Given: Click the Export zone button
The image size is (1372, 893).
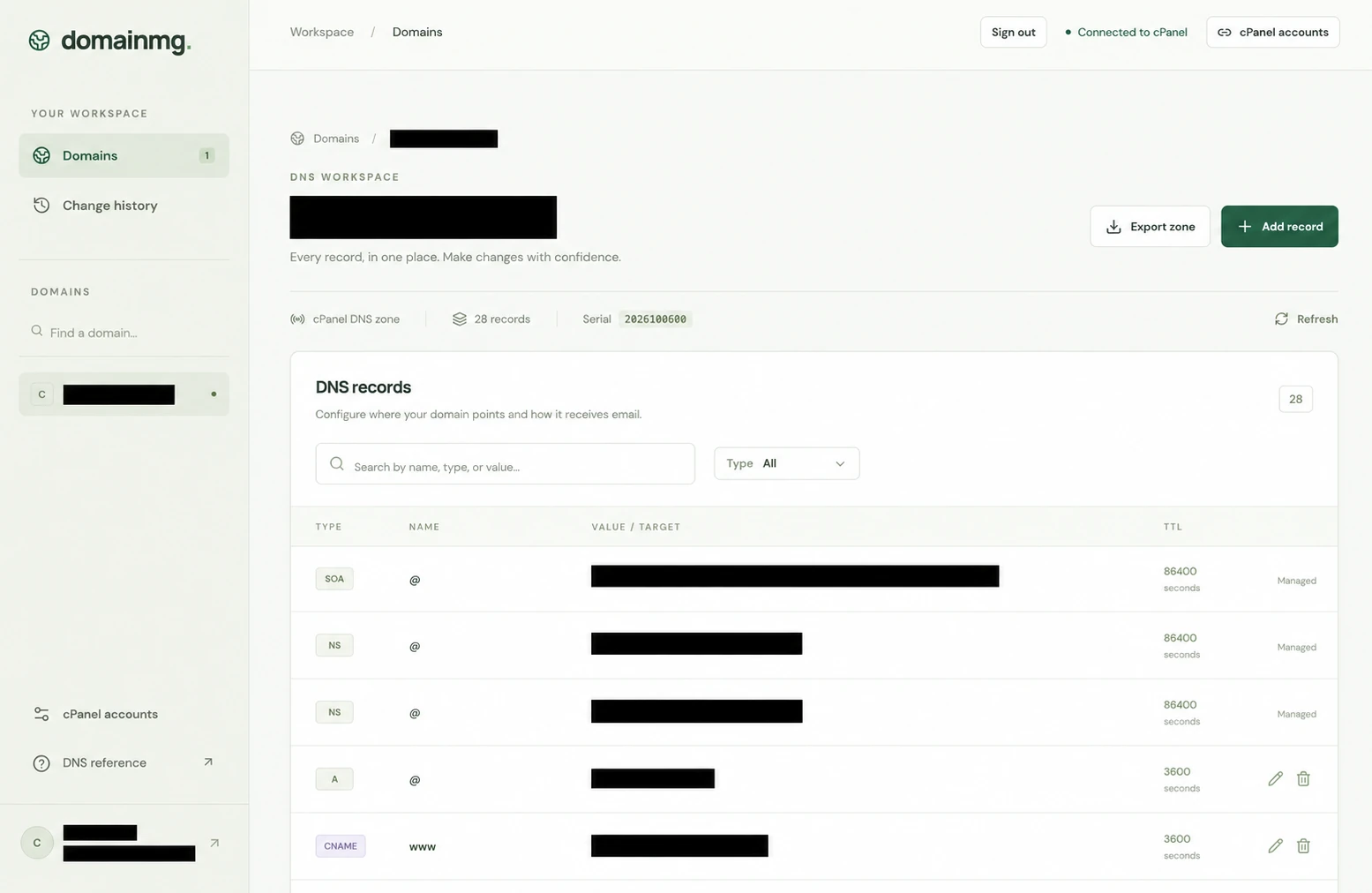Looking at the screenshot, I should [x=1151, y=227].
